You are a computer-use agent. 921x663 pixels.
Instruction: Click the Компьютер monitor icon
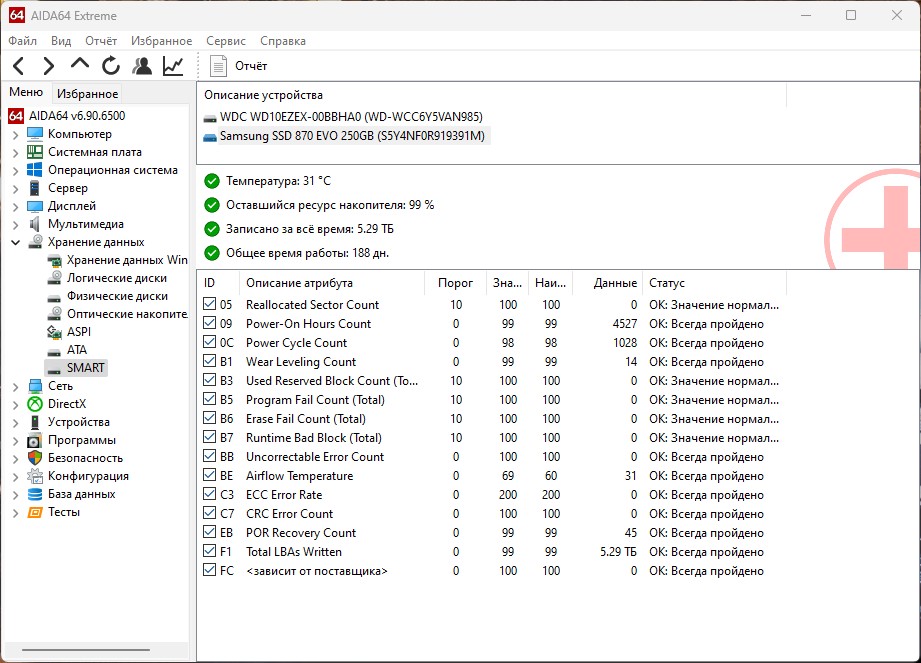(x=35, y=134)
